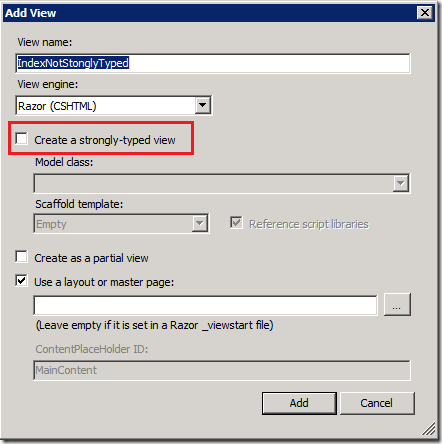The image size is (442, 444).
Task: Click the Empty scaffold template box
Action: click(121, 224)
